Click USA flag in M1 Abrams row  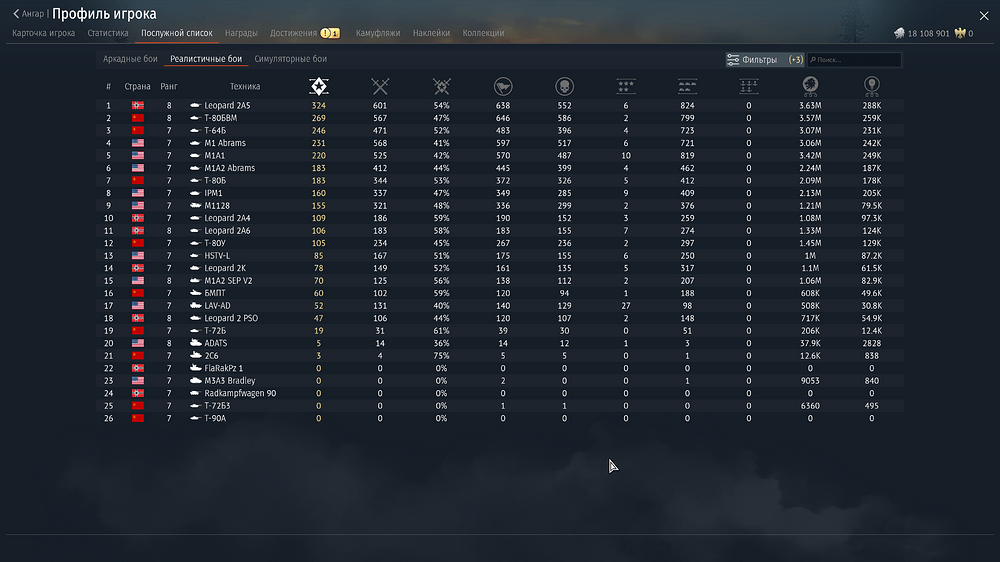[138, 143]
